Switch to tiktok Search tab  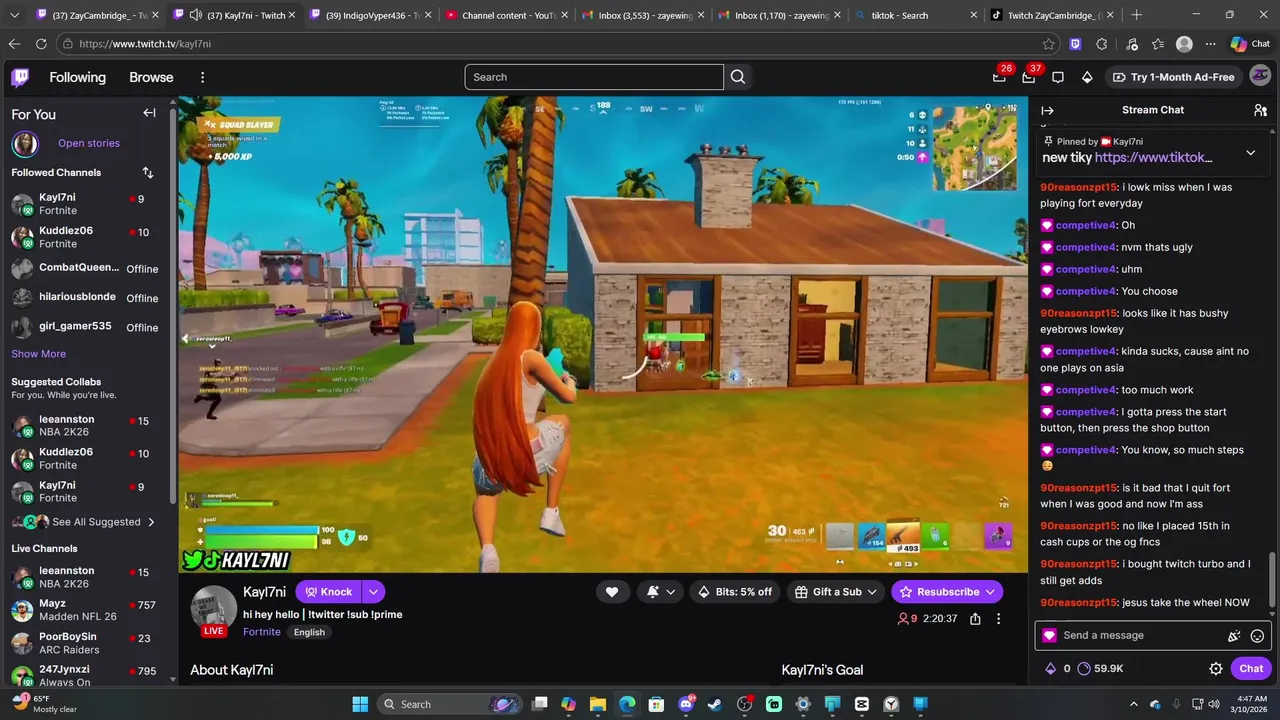pos(916,15)
